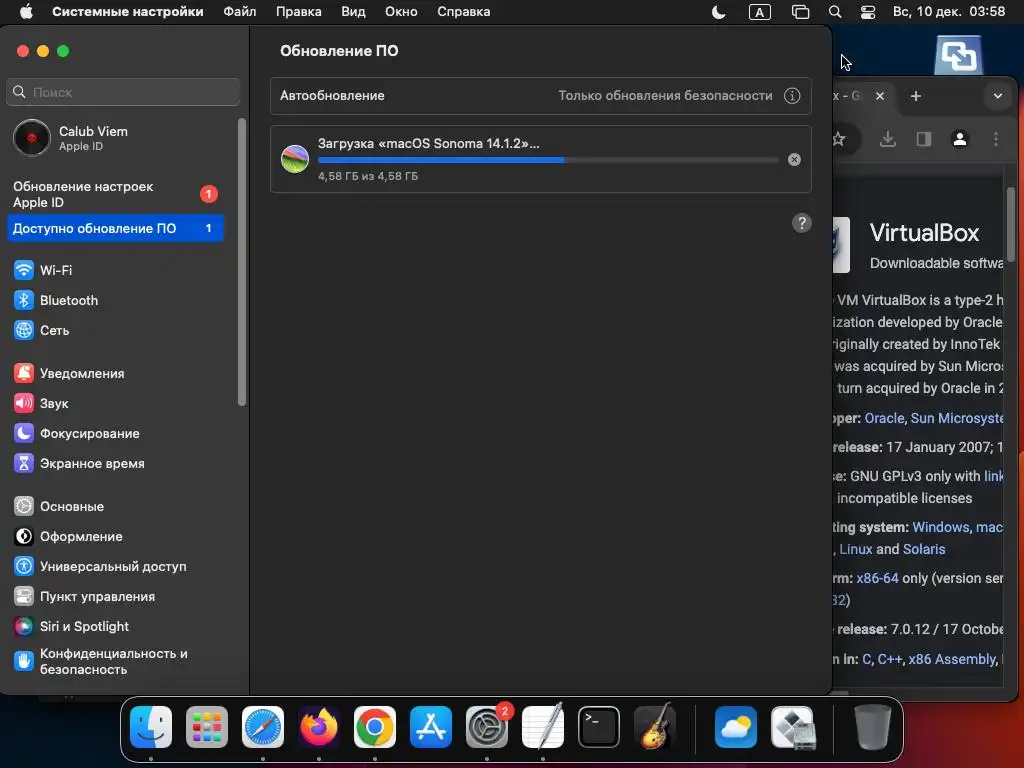
Task: Click the Oracle link in Chrome
Action: click(x=884, y=418)
